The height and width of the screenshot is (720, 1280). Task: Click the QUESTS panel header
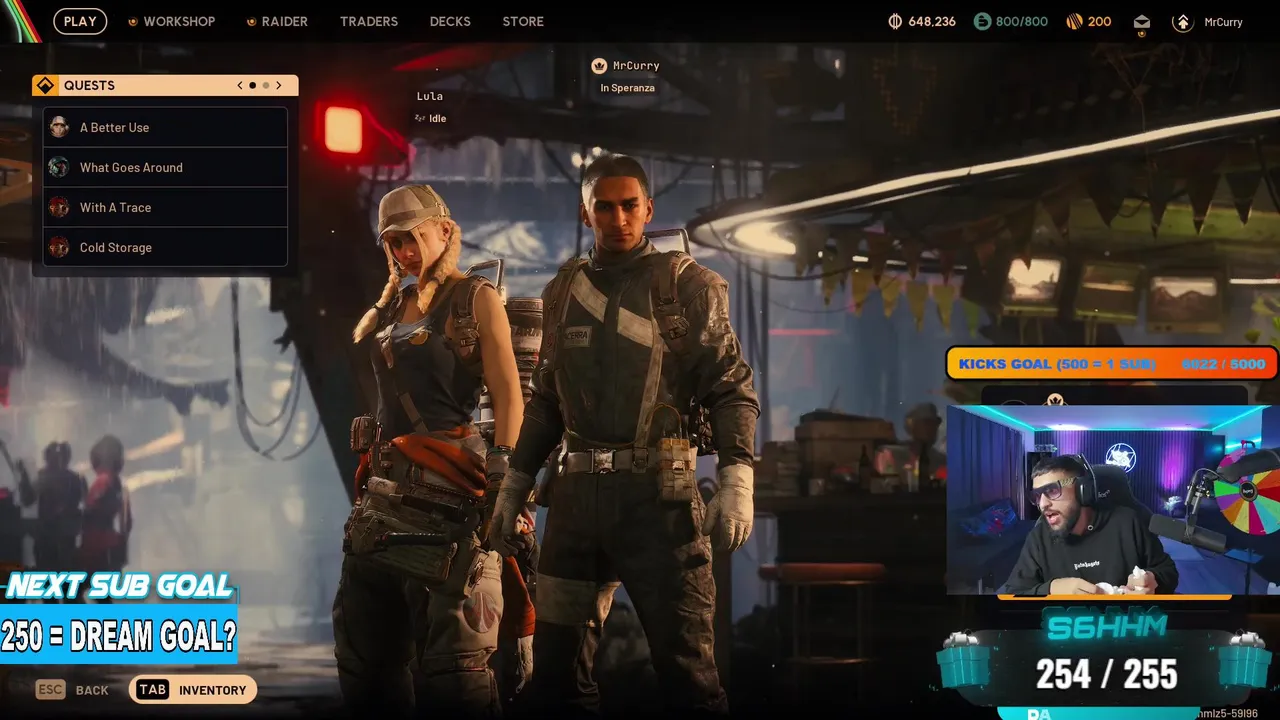coord(165,85)
